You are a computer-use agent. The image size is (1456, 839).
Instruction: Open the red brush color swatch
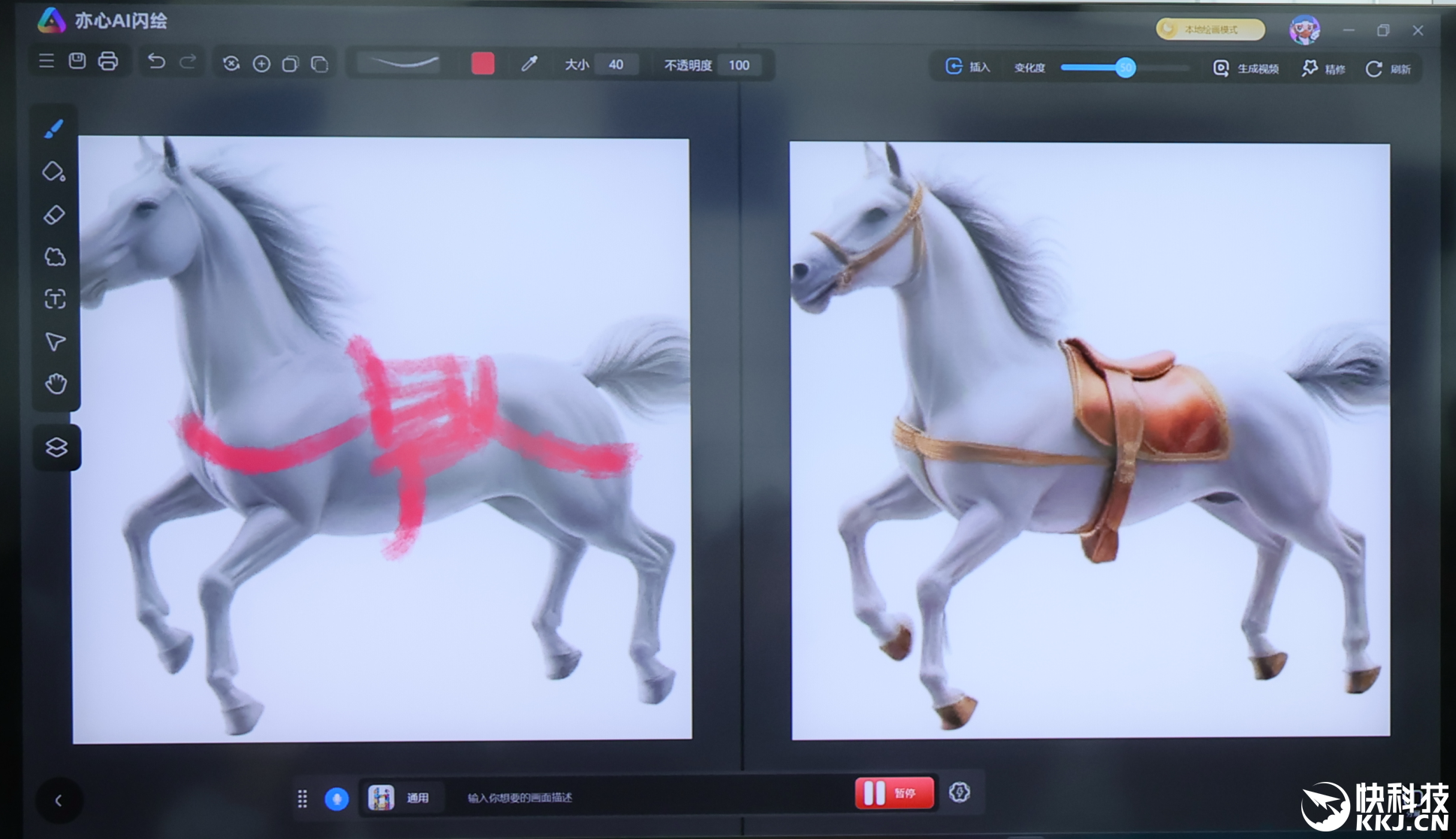(483, 64)
